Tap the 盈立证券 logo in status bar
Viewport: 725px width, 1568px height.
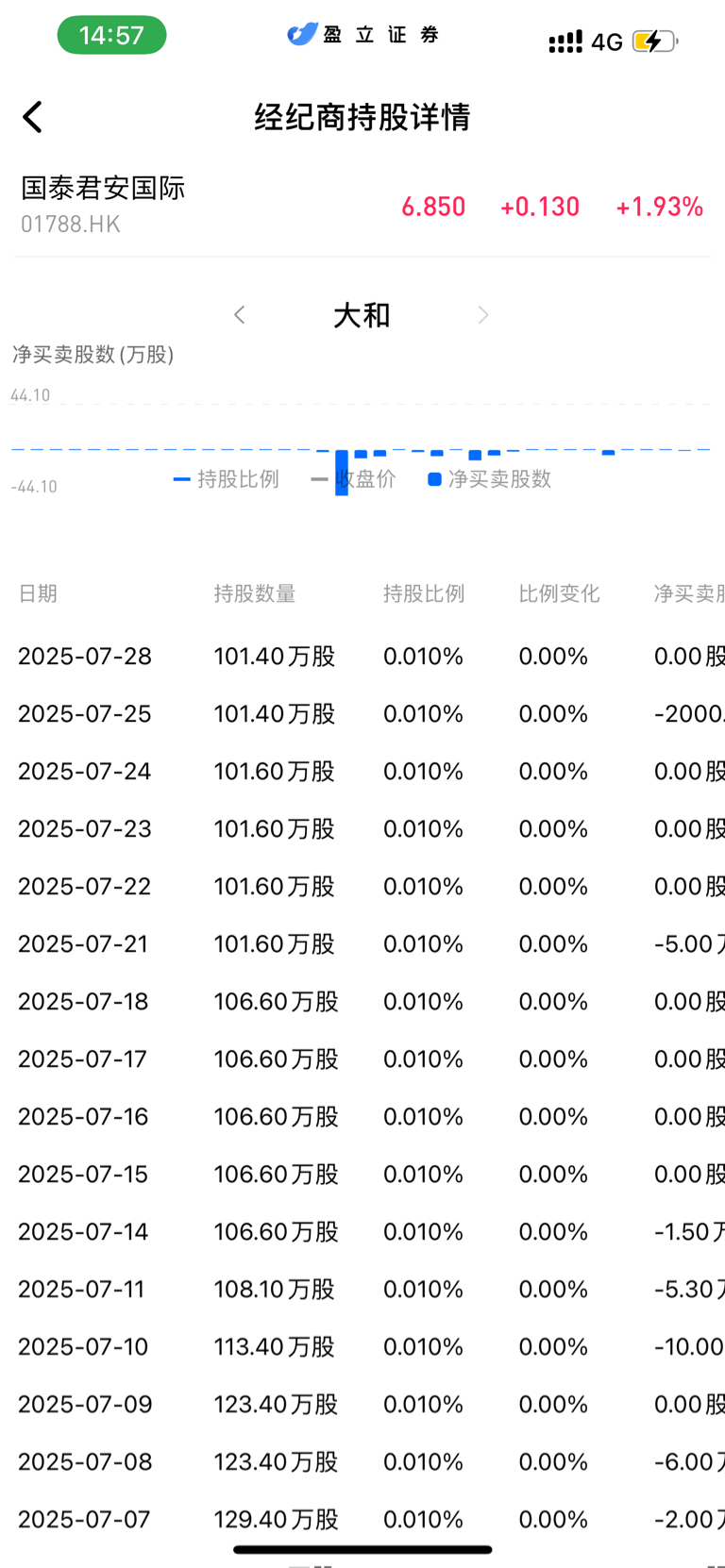(x=363, y=35)
